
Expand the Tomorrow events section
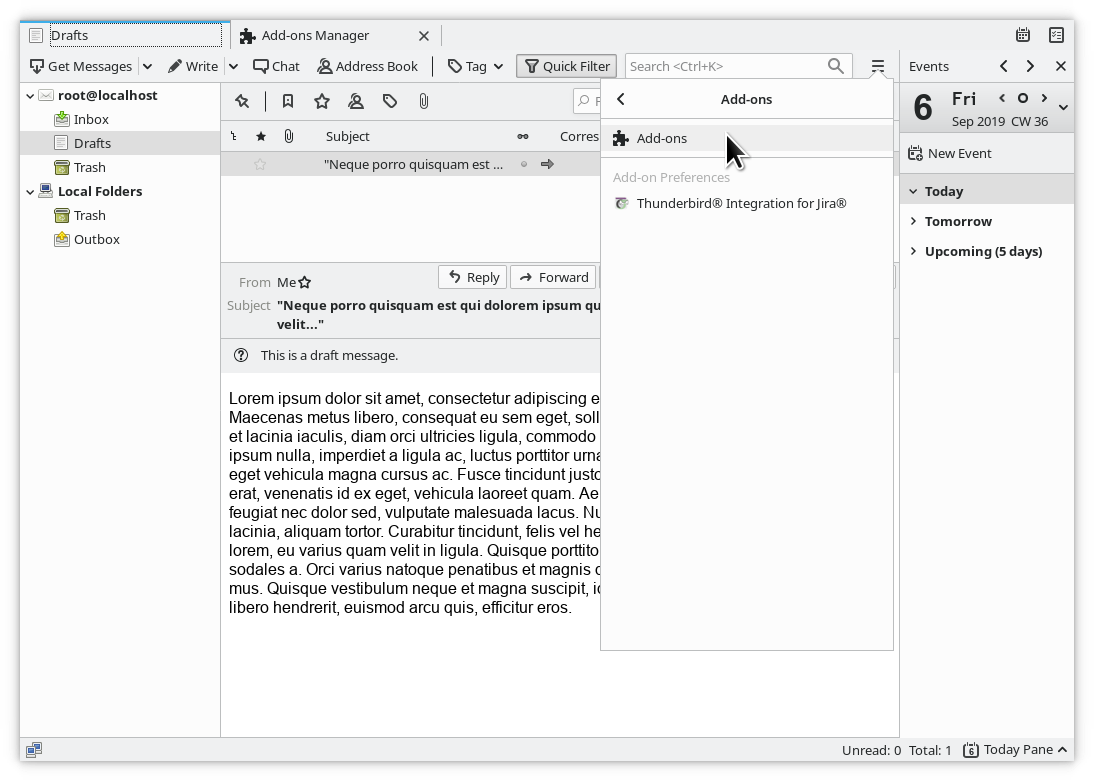[x=914, y=221]
